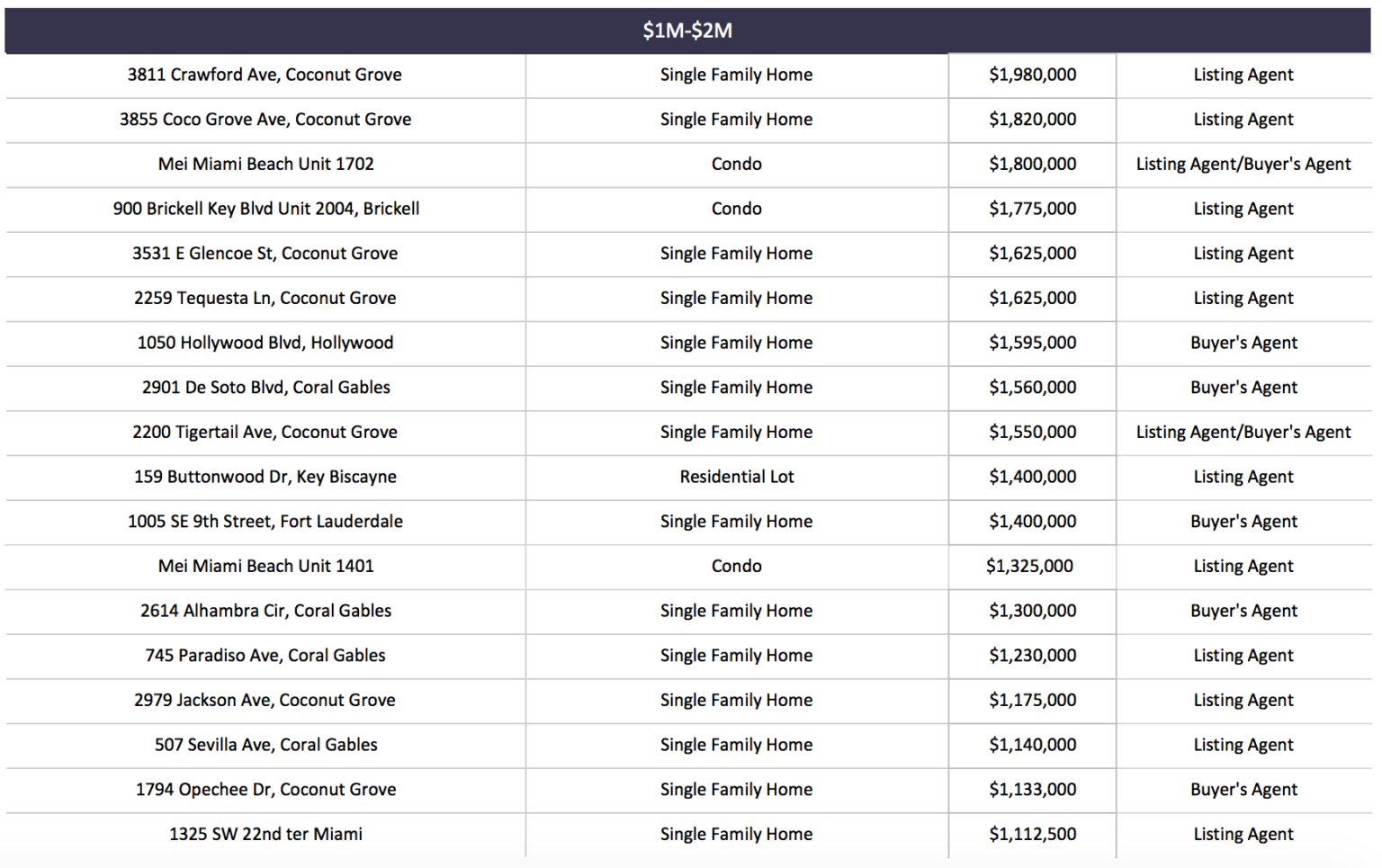
Task: Select 1794 Opechee Dr, Coconut Grove
Action: click(x=265, y=790)
